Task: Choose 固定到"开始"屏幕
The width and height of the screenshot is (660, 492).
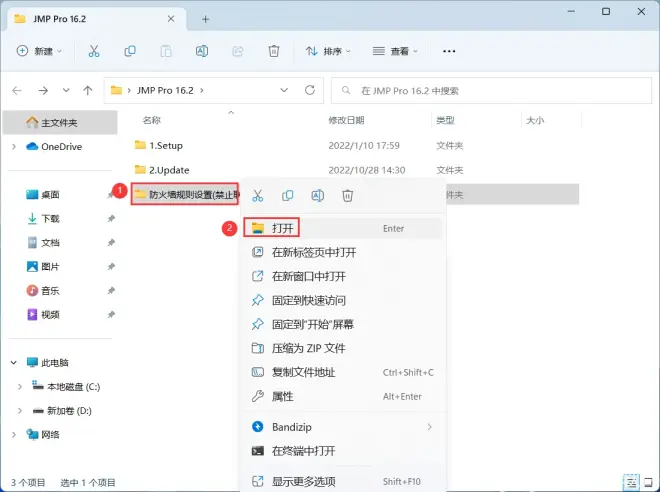Action: [343, 324]
